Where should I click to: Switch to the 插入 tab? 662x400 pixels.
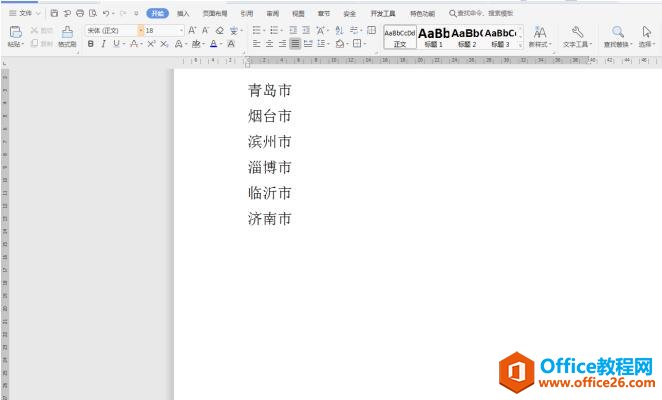(x=183, y=14)
